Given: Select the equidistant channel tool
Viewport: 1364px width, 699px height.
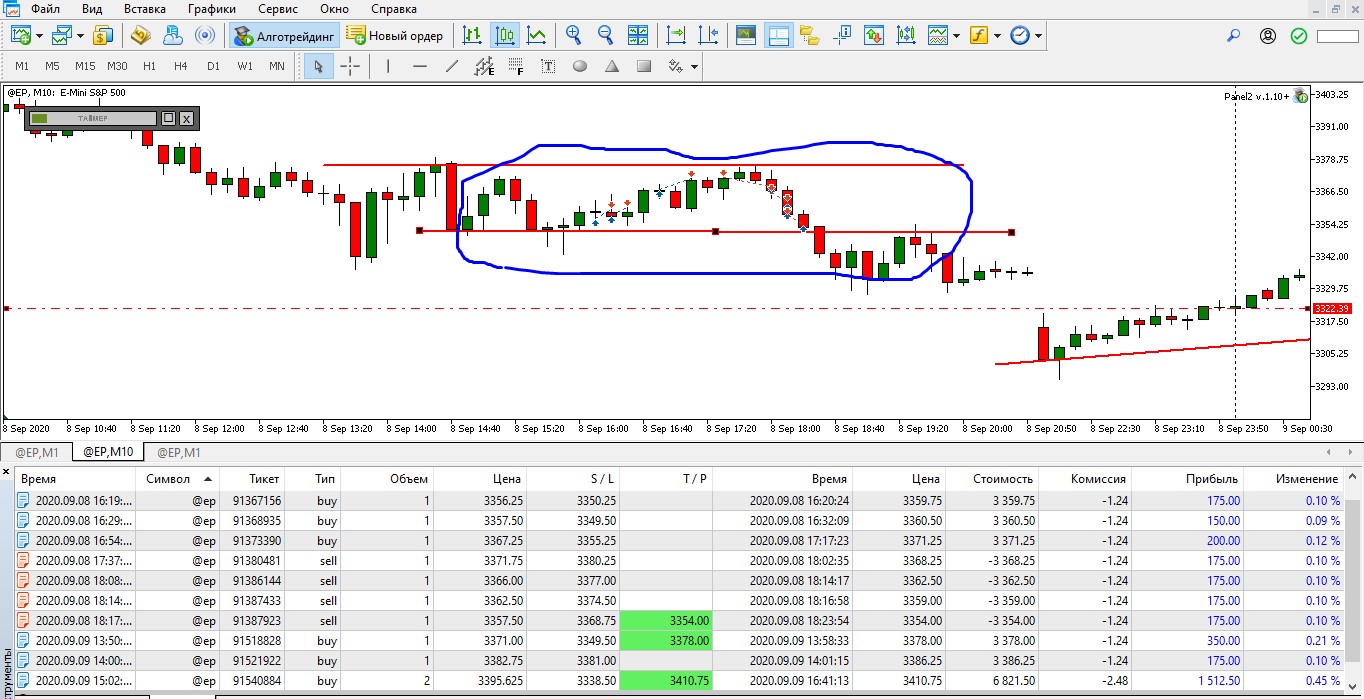Looking at the screenshot, I should tap(484, 67).
